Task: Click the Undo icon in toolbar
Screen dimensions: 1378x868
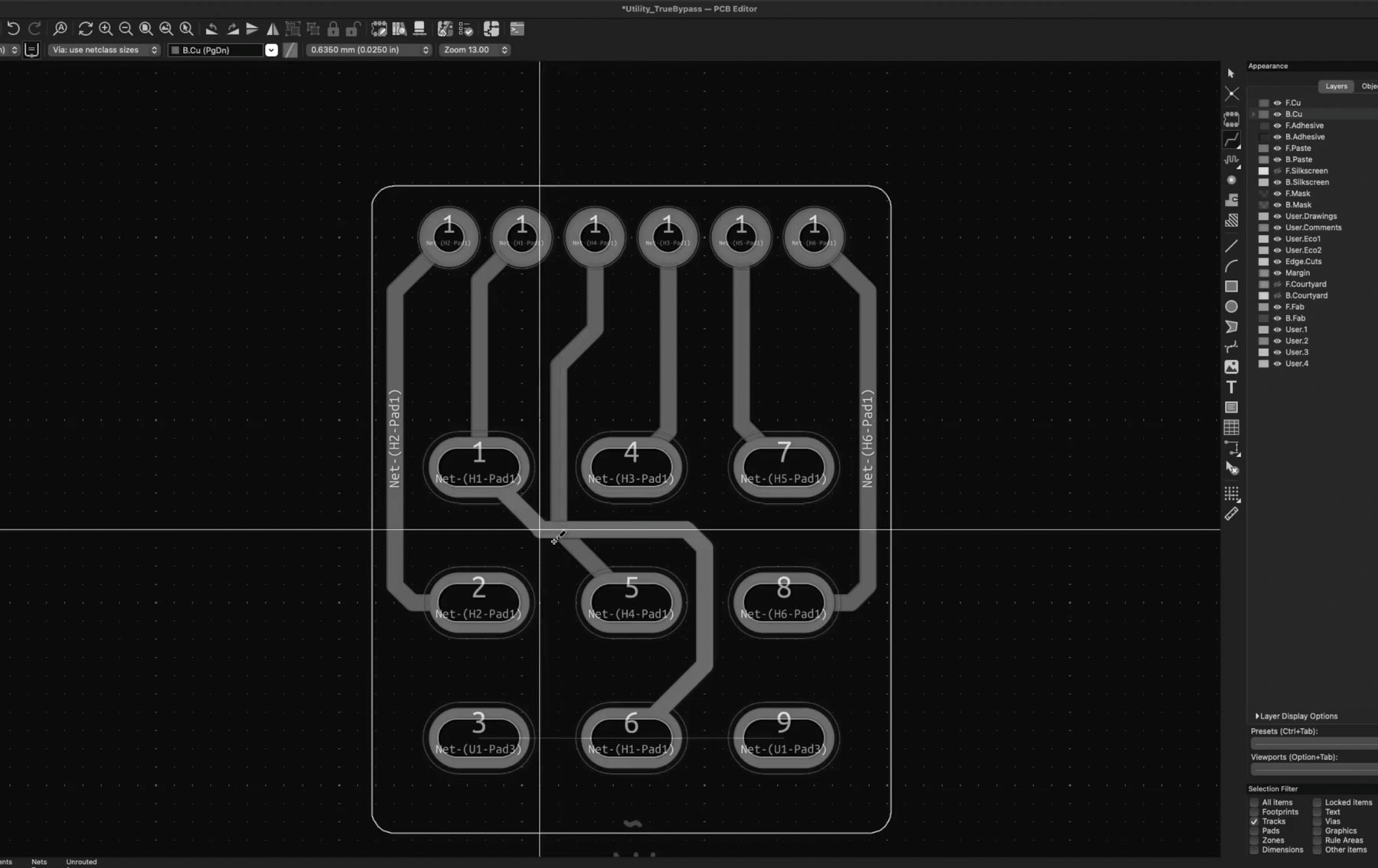Action: 14,29
